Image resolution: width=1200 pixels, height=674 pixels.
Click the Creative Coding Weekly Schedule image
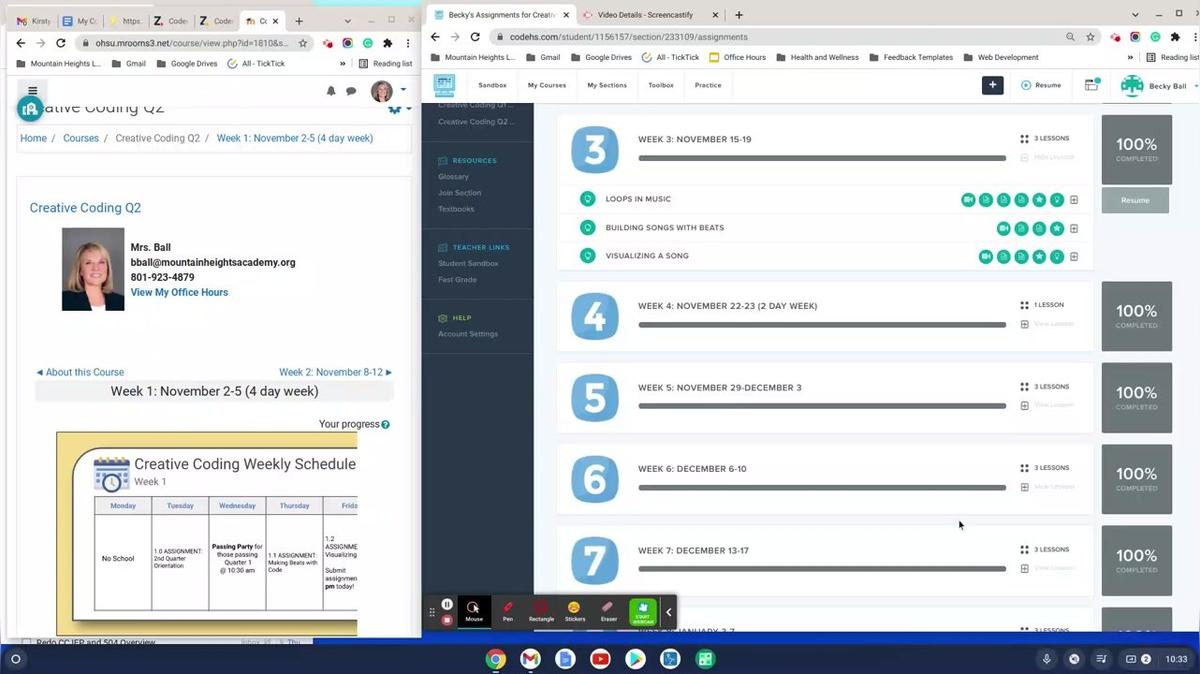pos(207,534)
